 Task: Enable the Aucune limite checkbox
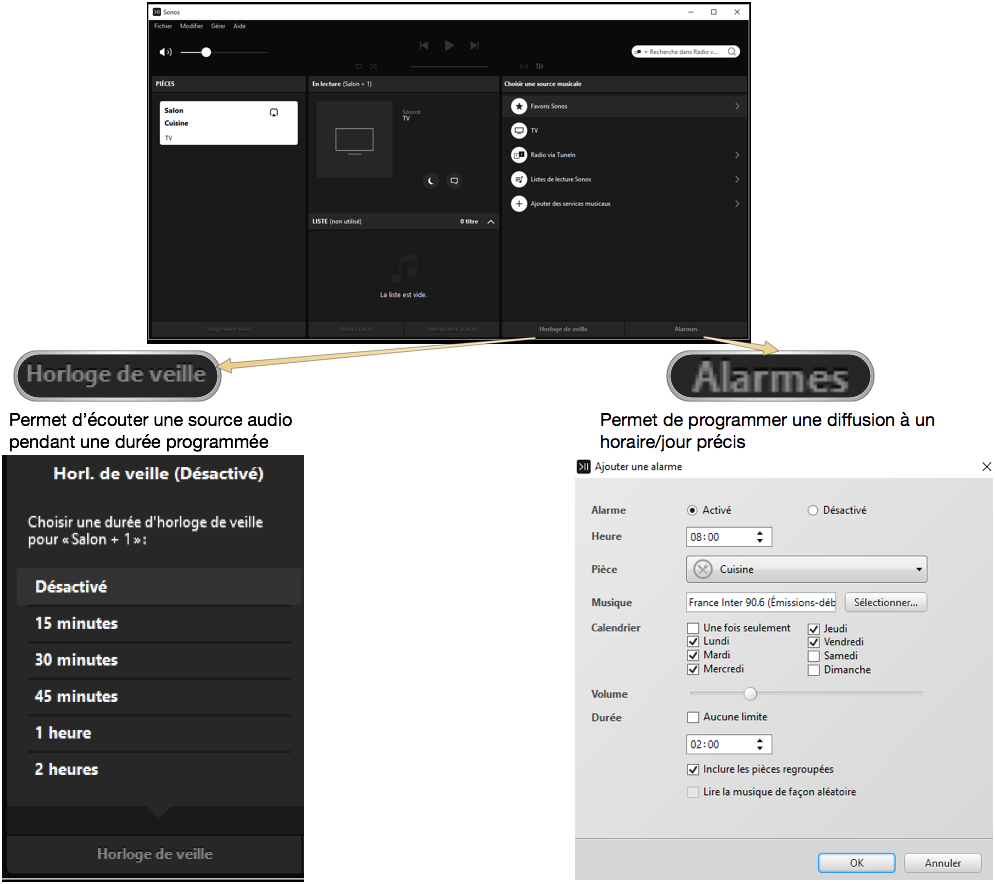(694, 717)
